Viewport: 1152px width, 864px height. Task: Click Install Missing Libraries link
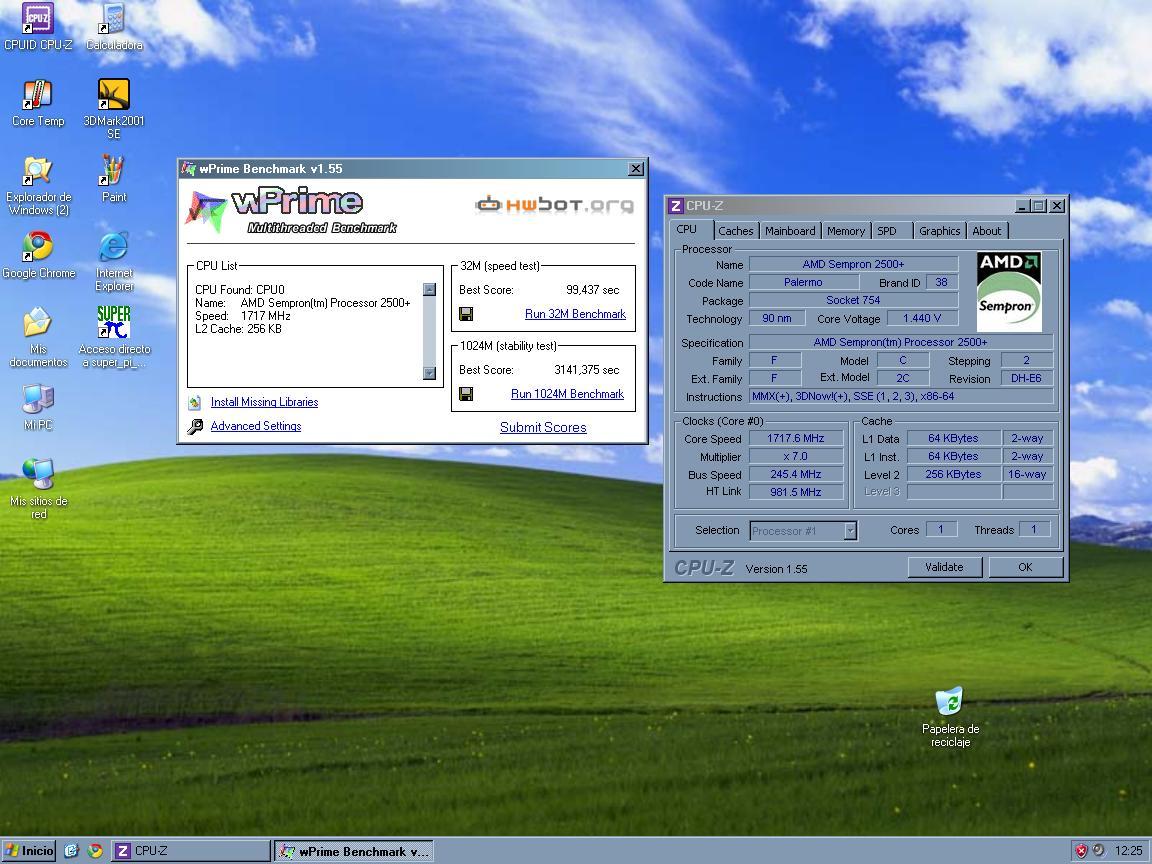click(x=264, y=402)
